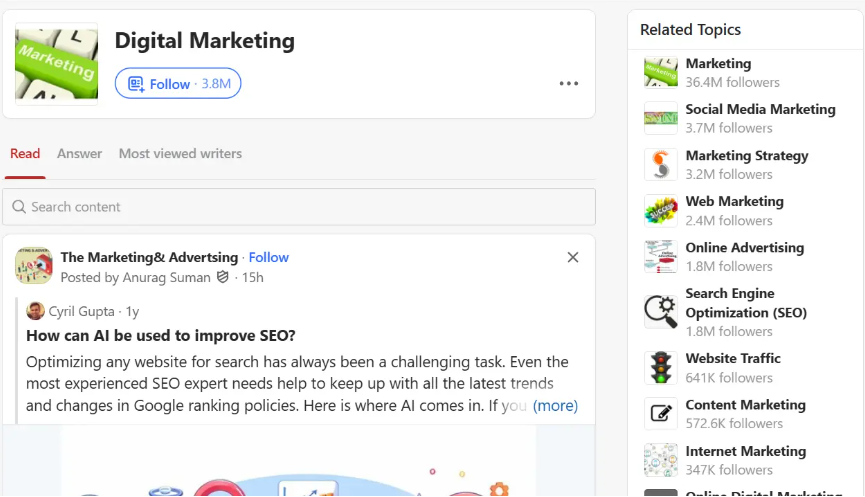Click the Web Marketing topic icon
865x497 pixels.
pyautogui.click(x=661, y=211)
